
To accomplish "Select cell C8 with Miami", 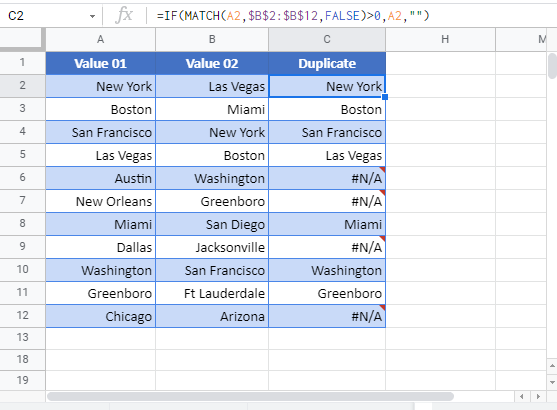I will coord(327,224).
